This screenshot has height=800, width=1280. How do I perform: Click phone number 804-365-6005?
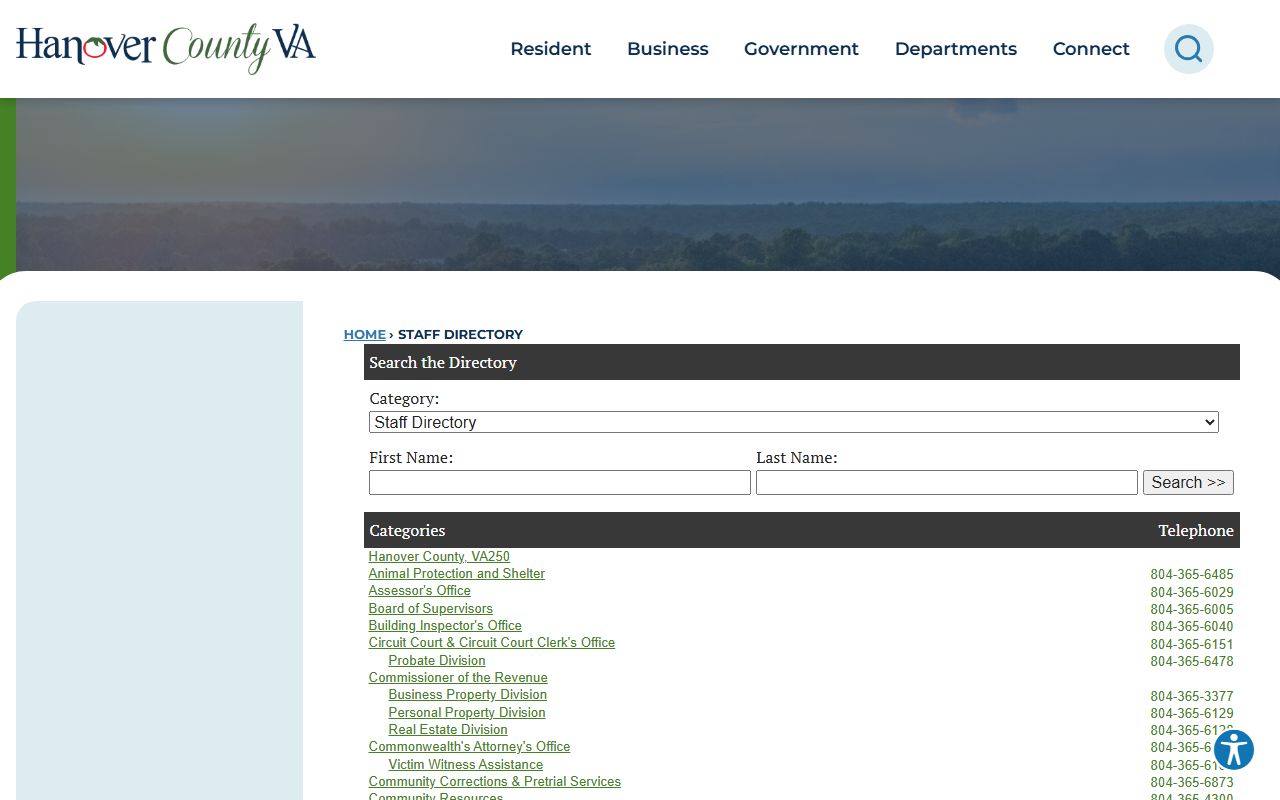pyautogui.click(x=1192, y=609)
